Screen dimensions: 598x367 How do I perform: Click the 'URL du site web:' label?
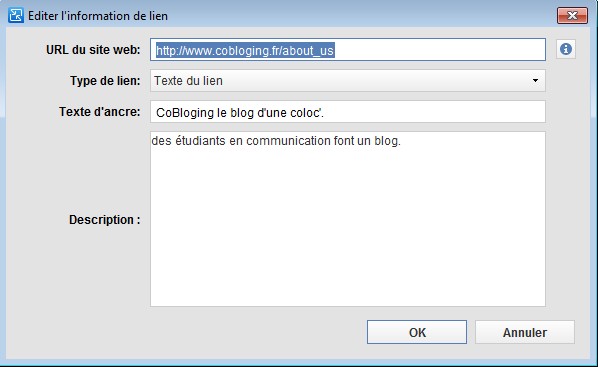[x=93, y=50]
